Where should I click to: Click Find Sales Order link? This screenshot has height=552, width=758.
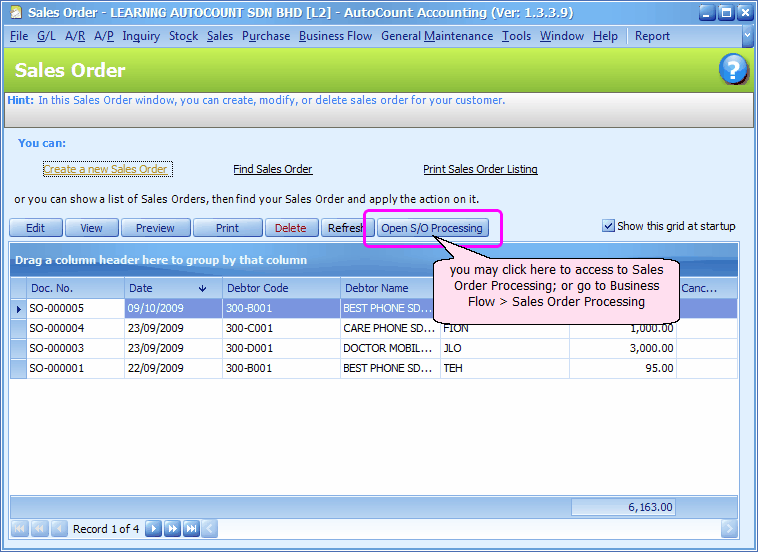pos(273,169)
